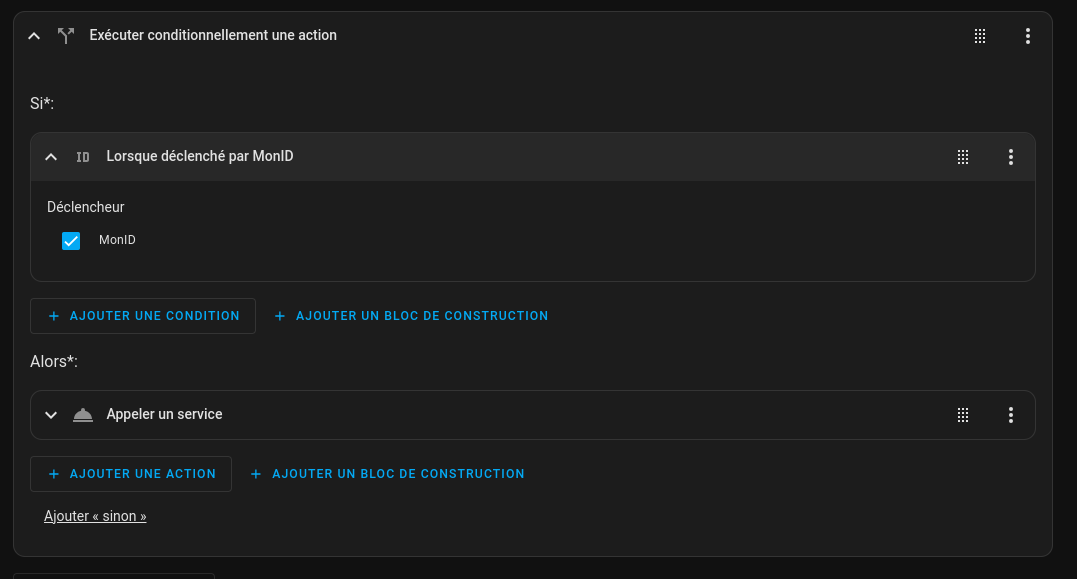Viewport: 1077px width, 579px height.
Task: Grab the drag handle of conditional action block
Action: (x=980, y=36)
